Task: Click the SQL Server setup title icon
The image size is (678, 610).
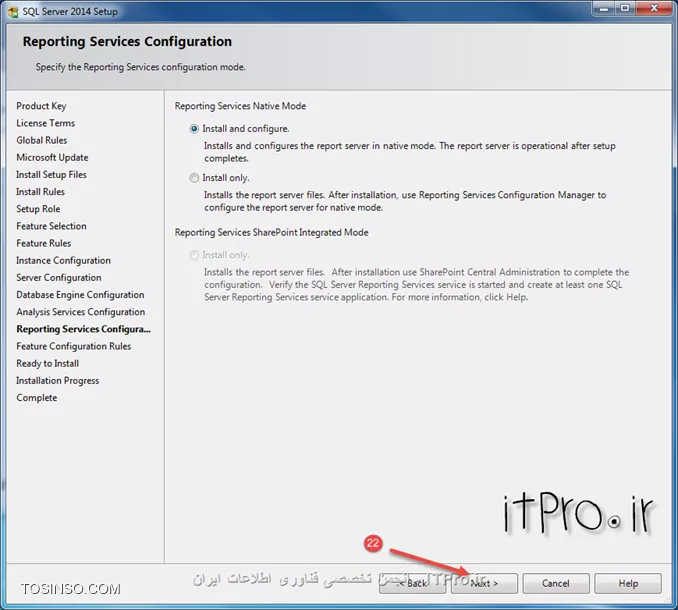Action: (13, 12)
